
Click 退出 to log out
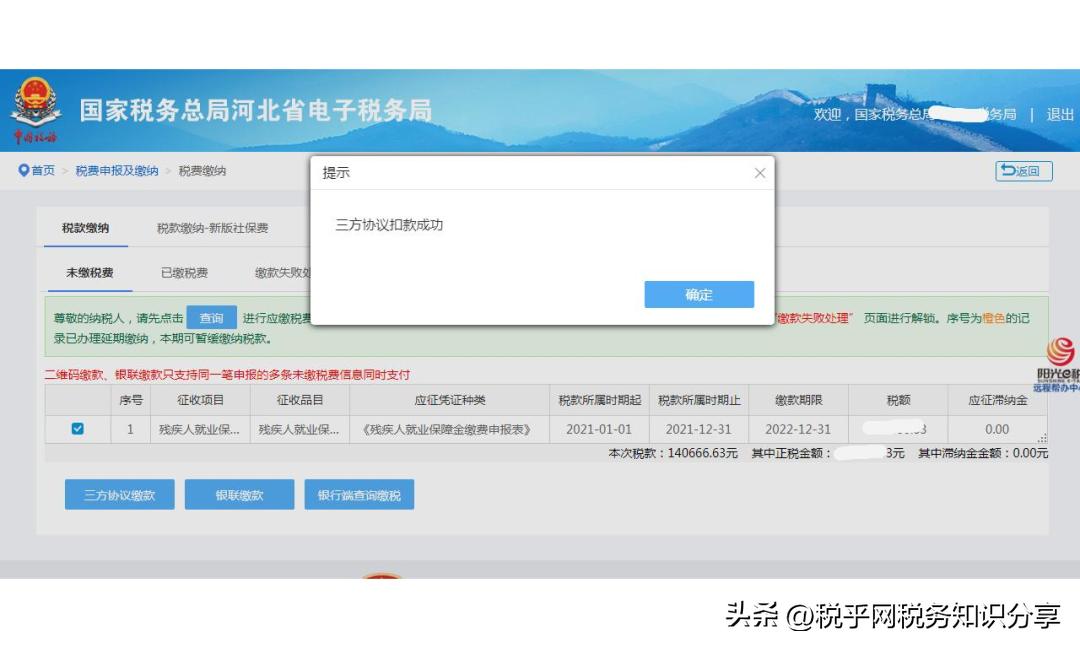click(1061, 115)
